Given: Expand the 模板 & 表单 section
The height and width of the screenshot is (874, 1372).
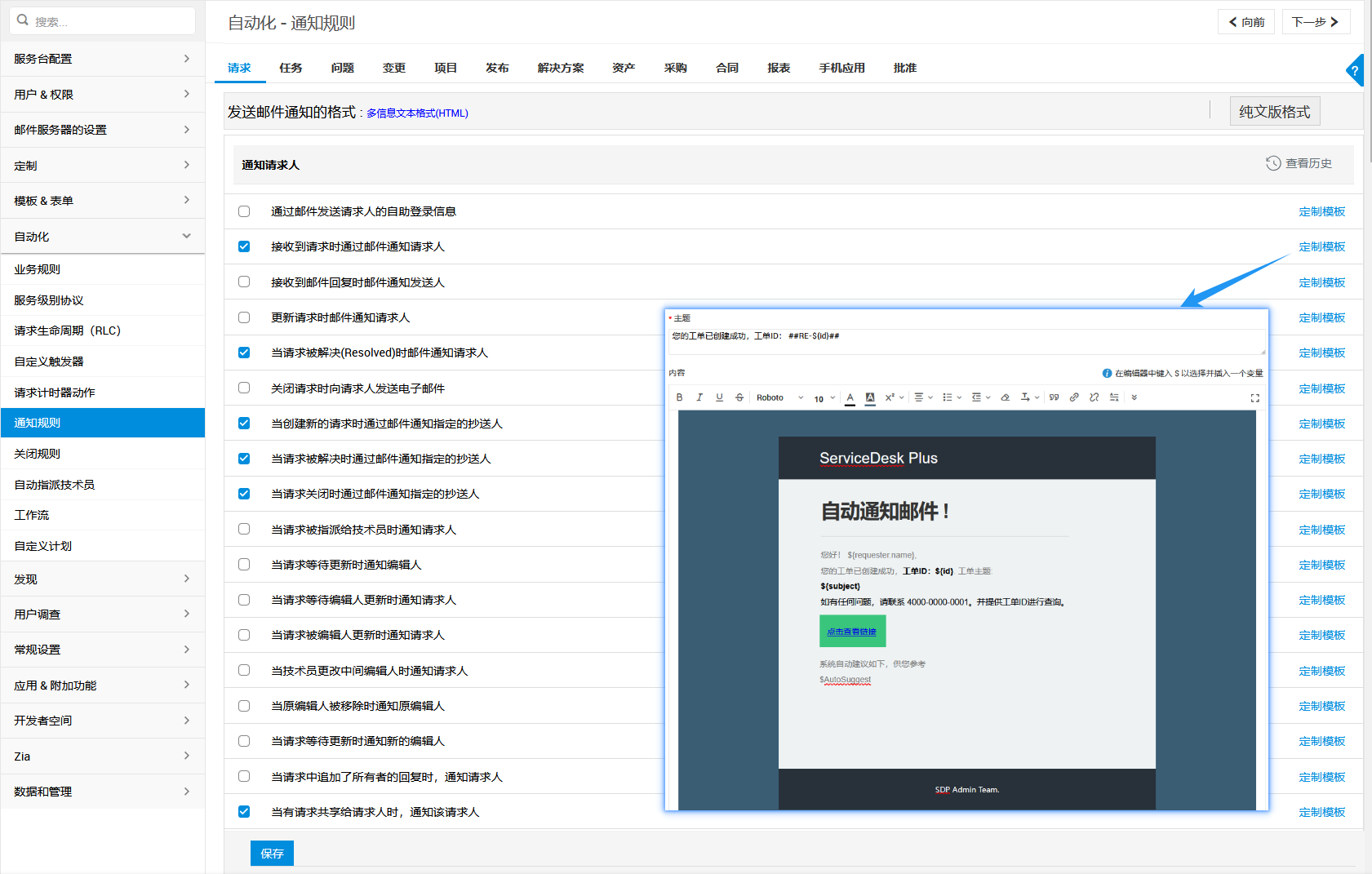Looking at the screenshot, I should (x=103, y=201).
